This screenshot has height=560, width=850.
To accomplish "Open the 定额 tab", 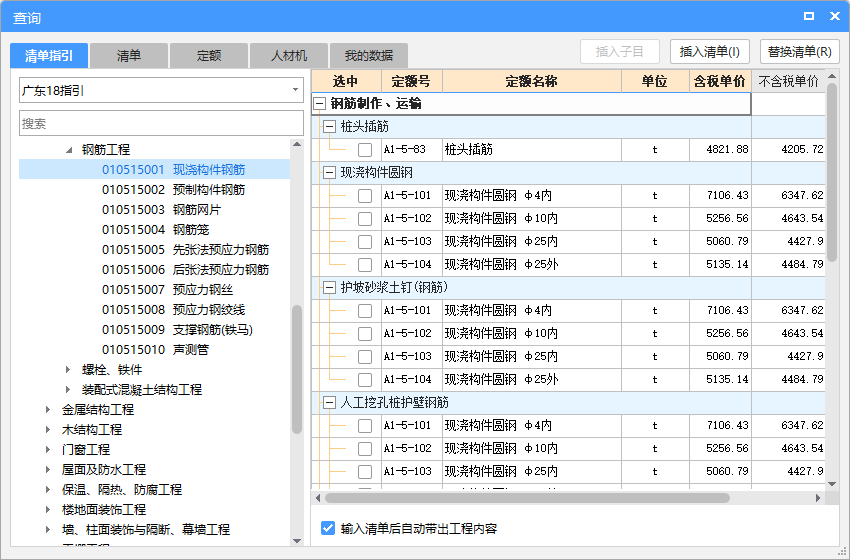I will click(x=209, y=55).
